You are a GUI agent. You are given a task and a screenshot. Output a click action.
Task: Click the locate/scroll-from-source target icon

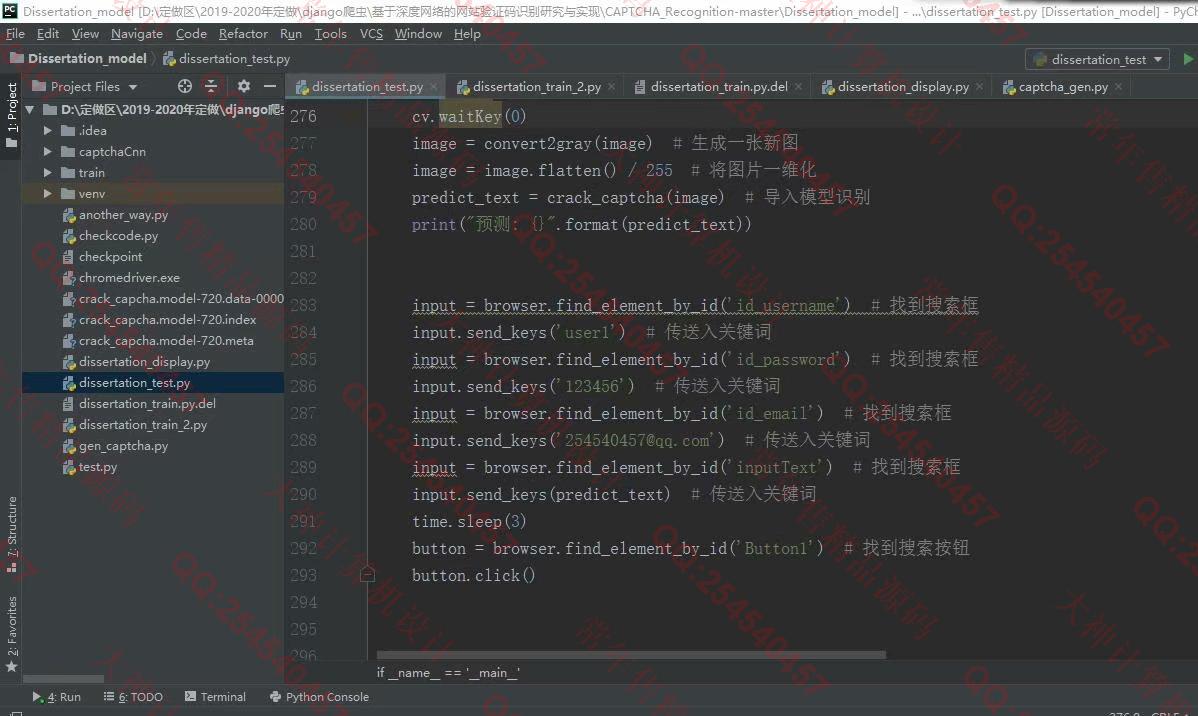pos(184,87)
